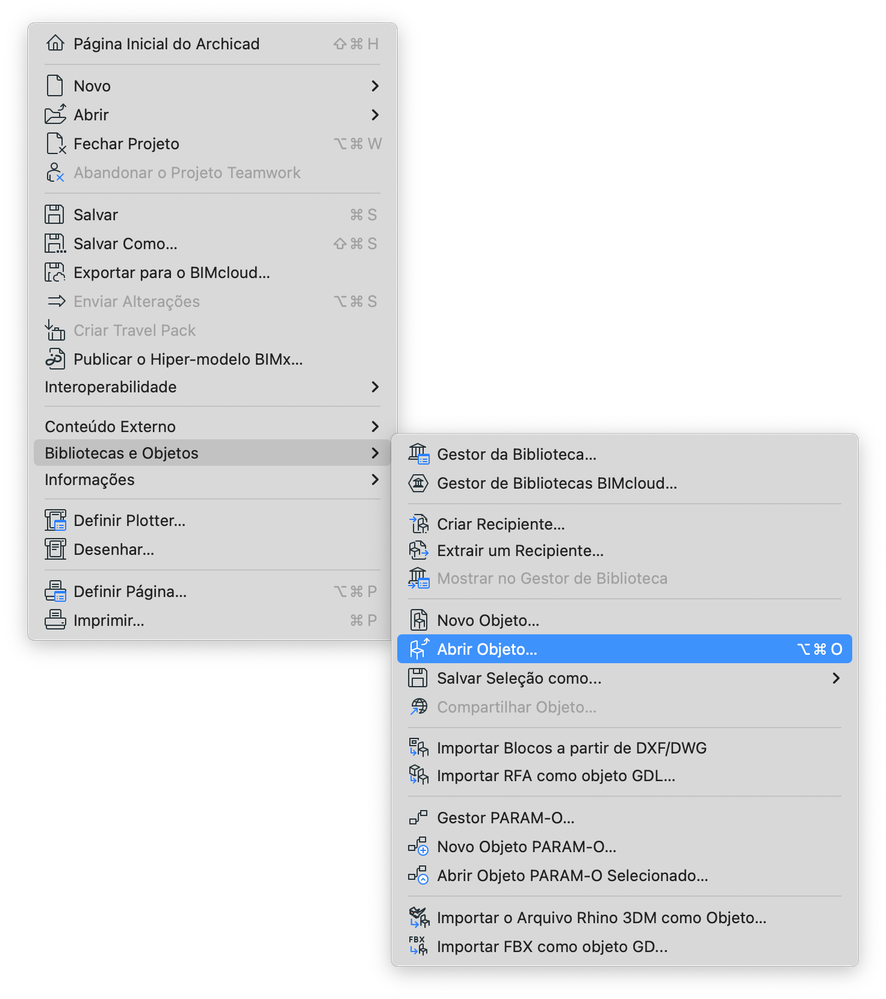Screen dimensions: 886x999
Task: Select Salvar Como... menu item
Action: point(212,243)
